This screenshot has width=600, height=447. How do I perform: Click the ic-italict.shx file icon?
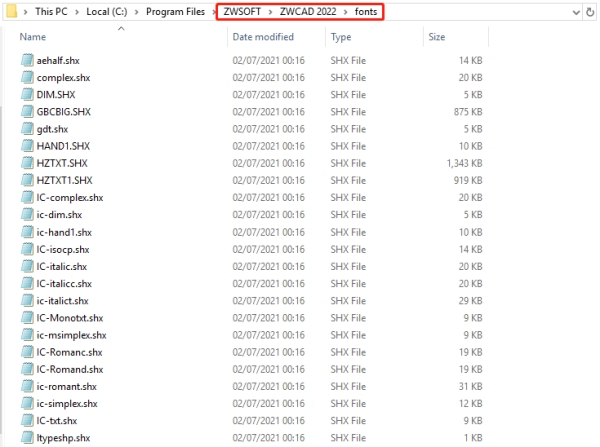point(27,301)
